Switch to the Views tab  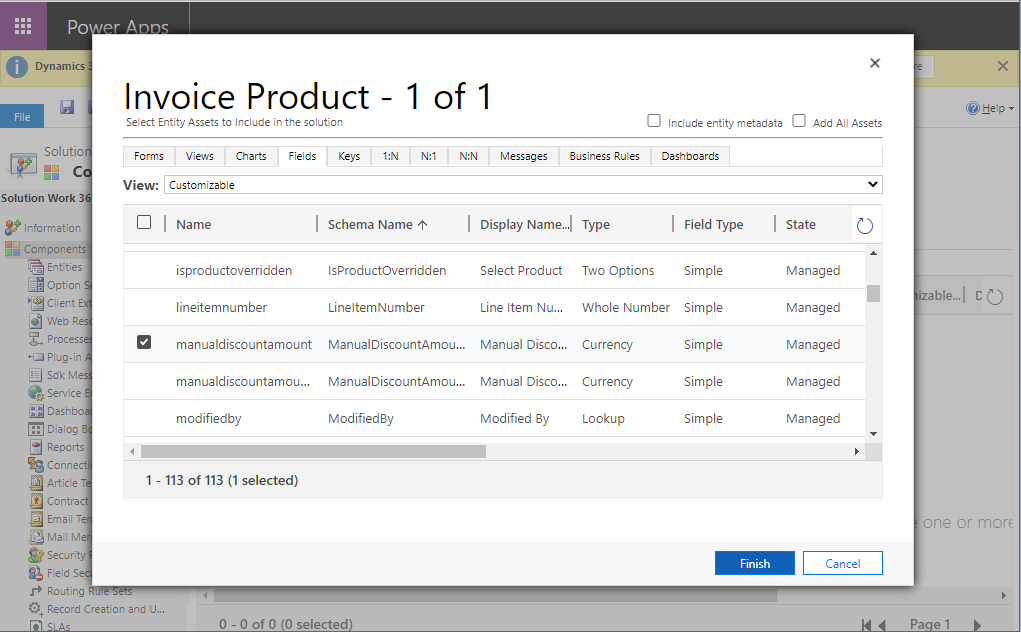click(x=199, y=156)
